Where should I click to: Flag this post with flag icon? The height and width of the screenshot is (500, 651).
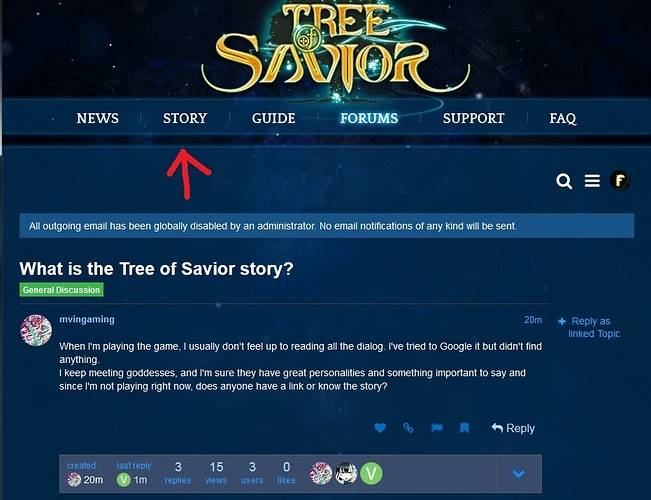(x=437, y=428)
